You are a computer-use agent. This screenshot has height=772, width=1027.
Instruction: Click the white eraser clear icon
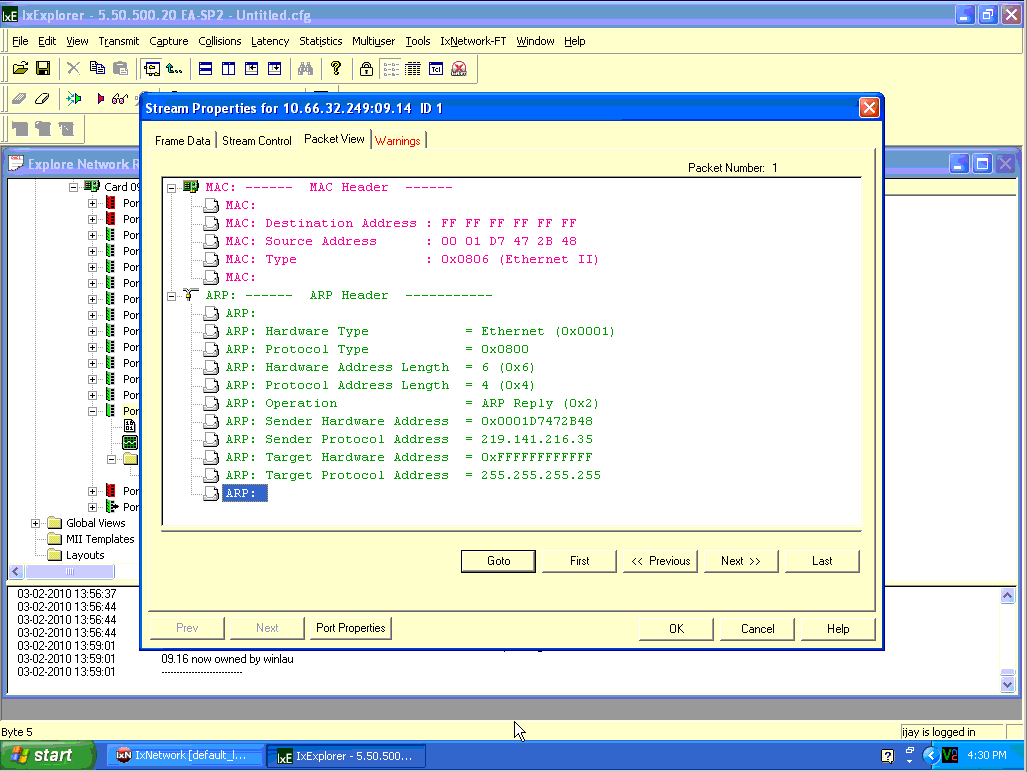pyautogui.click(x=42, y=99)
